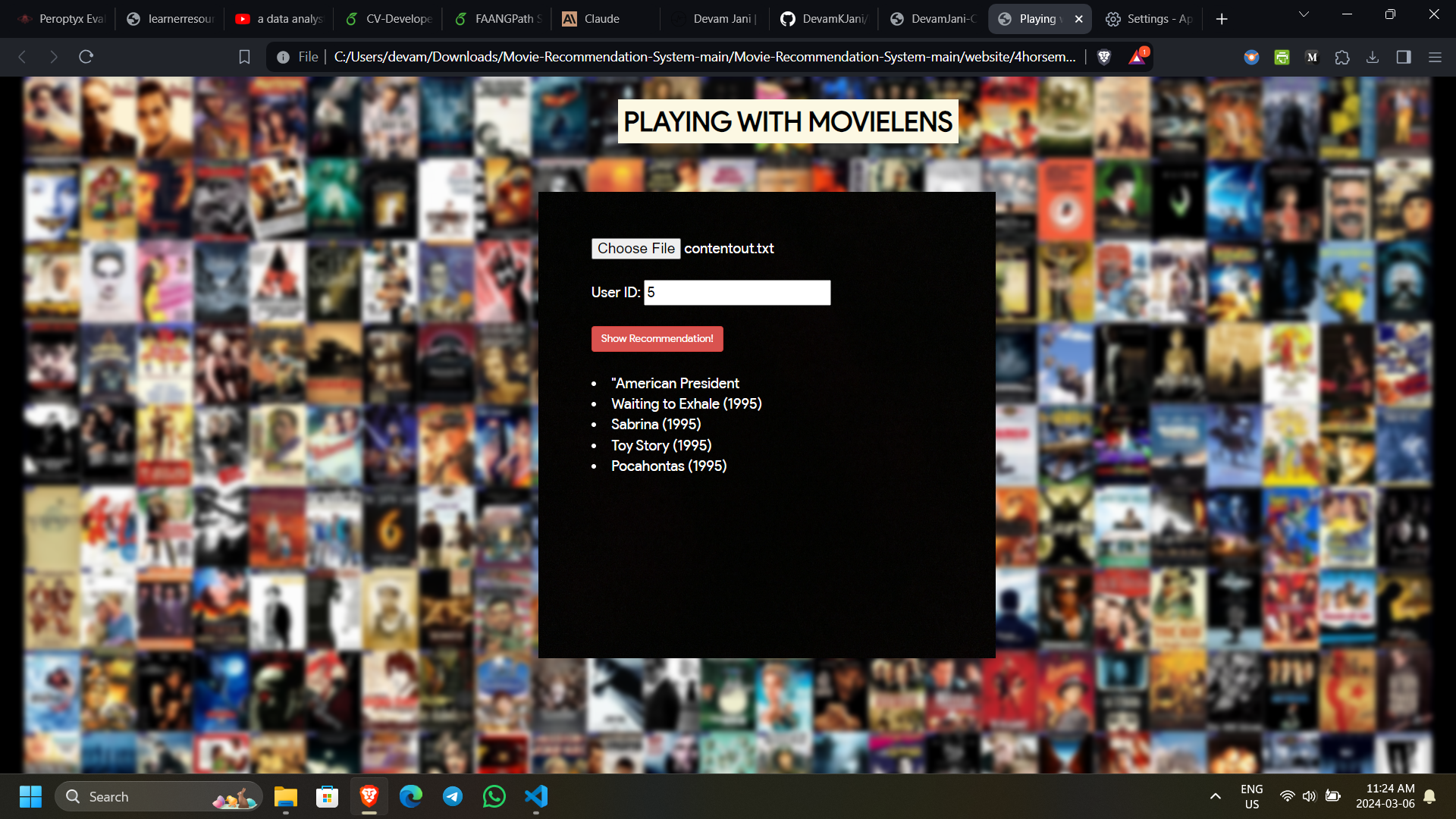Open Visual Studio Code from taskbar

536,796
